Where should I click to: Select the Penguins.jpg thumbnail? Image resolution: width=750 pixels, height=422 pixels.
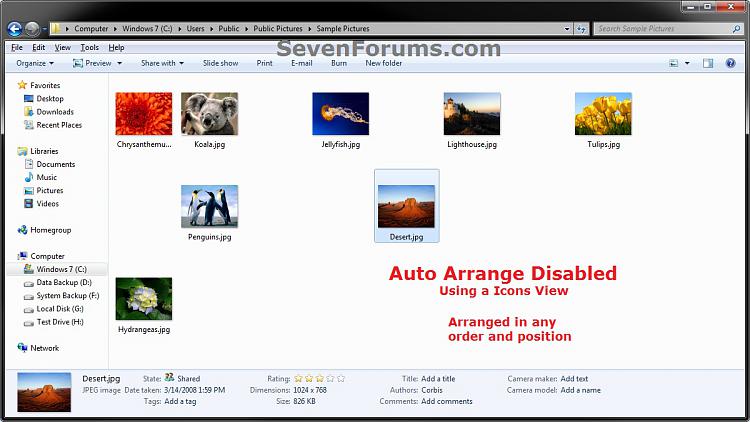click(210, 207)
